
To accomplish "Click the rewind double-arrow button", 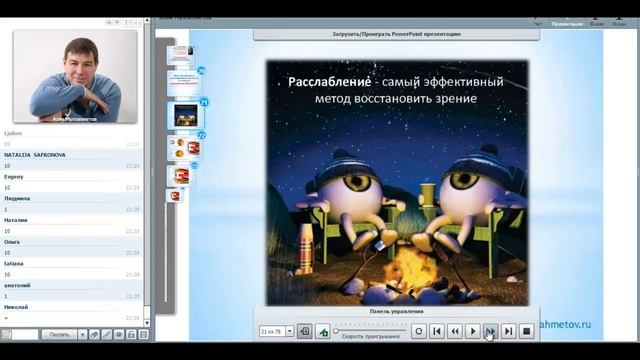I will [455, 331].
